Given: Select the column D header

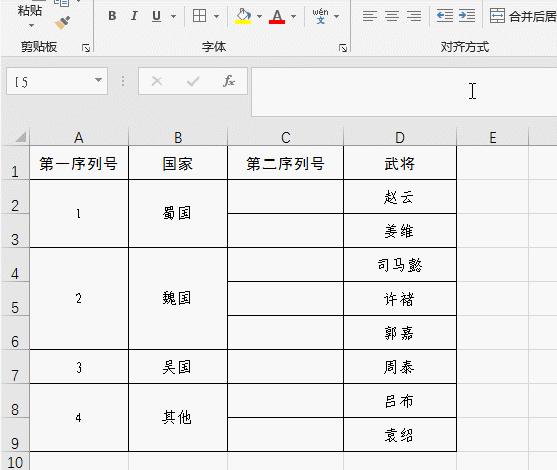Looking at the screenshot, I should pos(400,137).
